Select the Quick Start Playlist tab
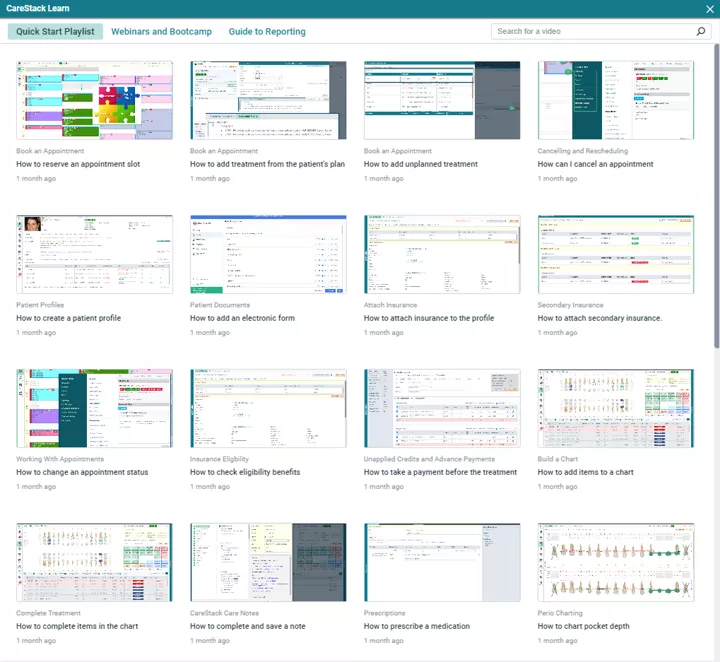This screenshot has height=662, width=720. click(x=55, y=31)
